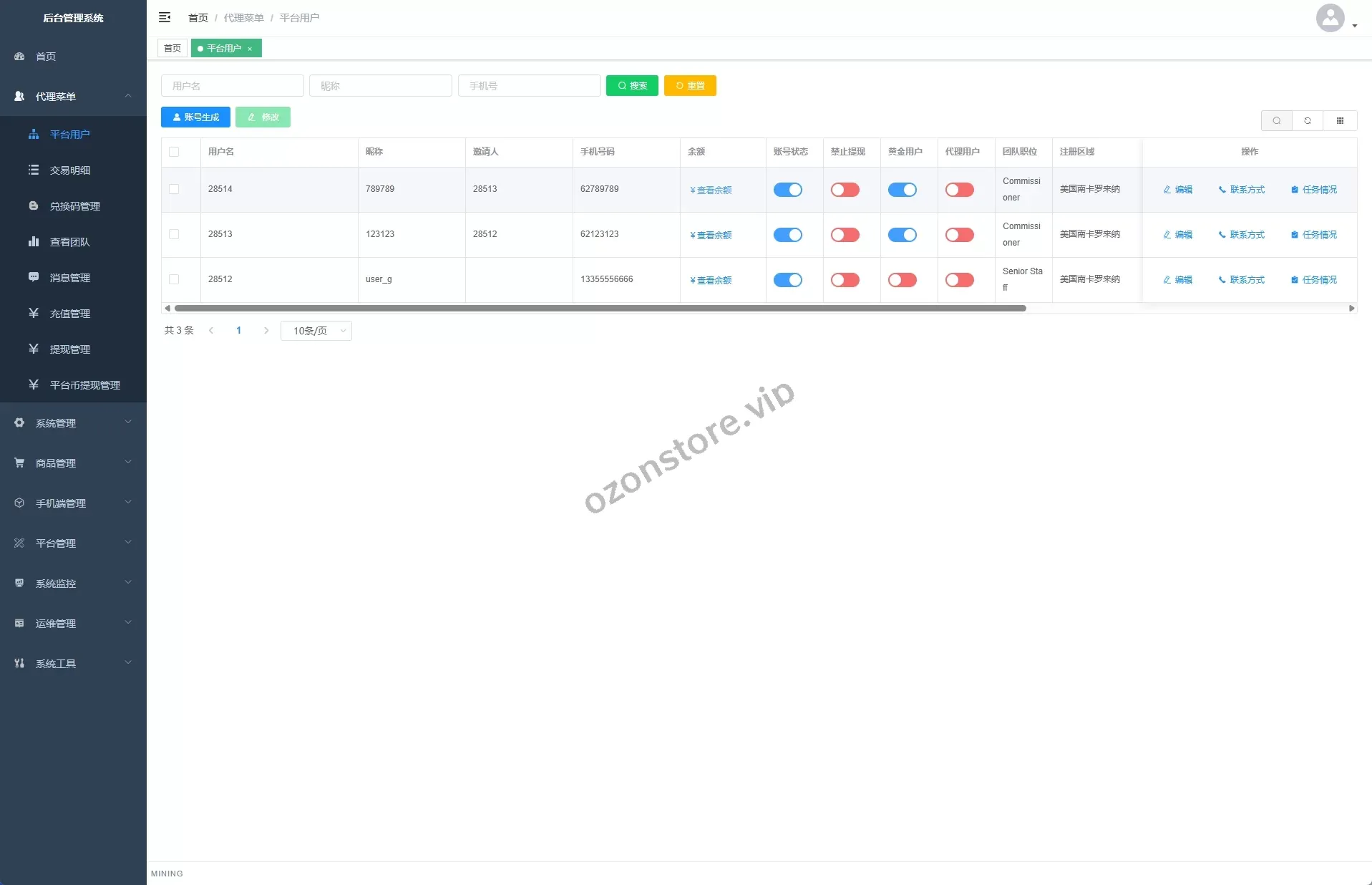Viewport: 1372px width, 885px height.
Task: Click the user avatar icon
Action: point(1330,18)
